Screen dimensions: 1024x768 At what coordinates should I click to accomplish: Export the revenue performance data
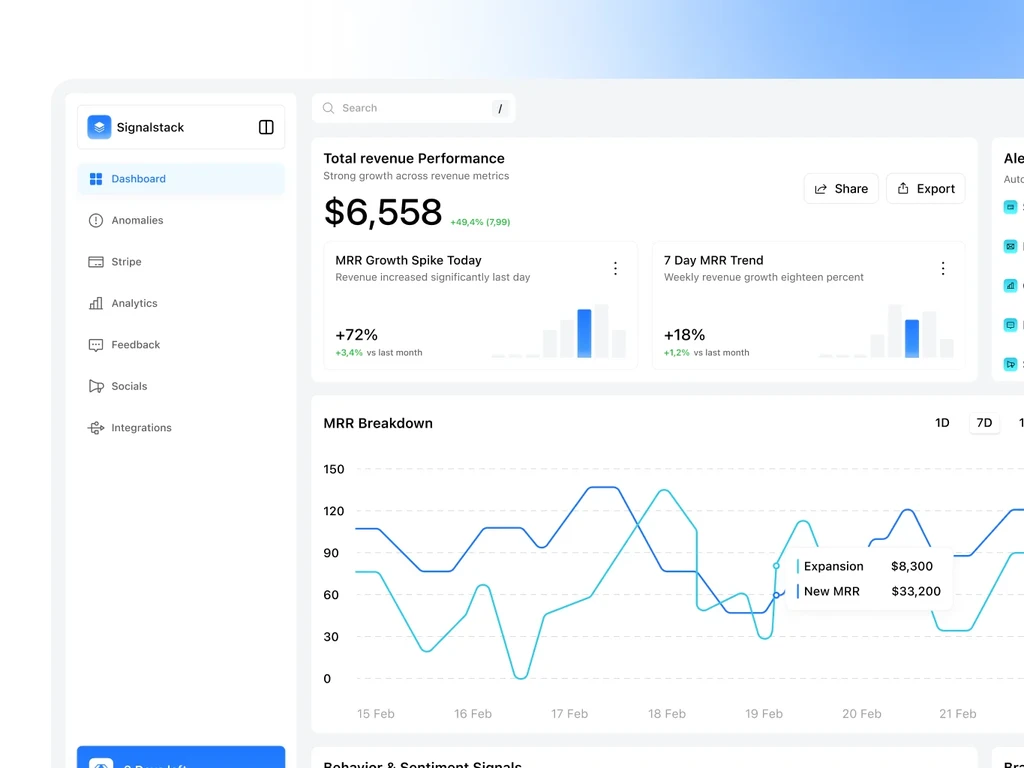coord(925,189)
